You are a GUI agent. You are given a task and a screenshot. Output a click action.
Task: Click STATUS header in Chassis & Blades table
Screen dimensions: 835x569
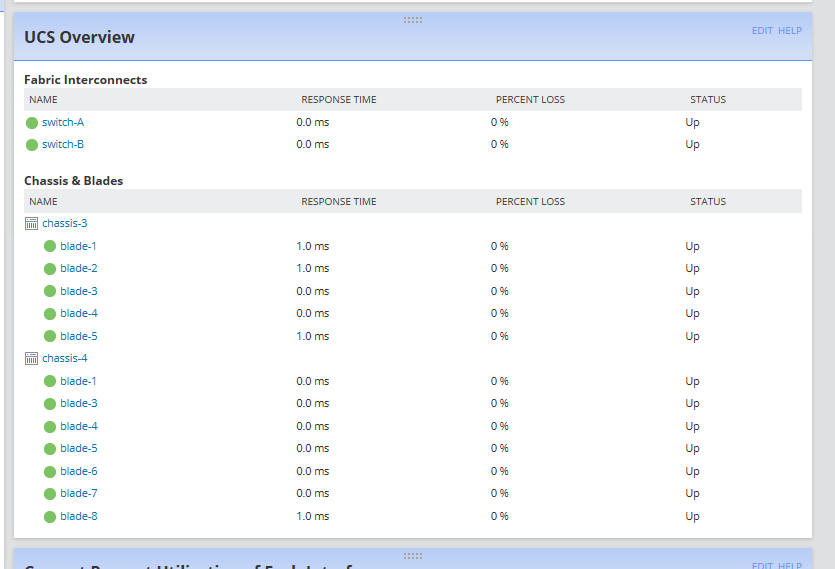click(708, 201)
